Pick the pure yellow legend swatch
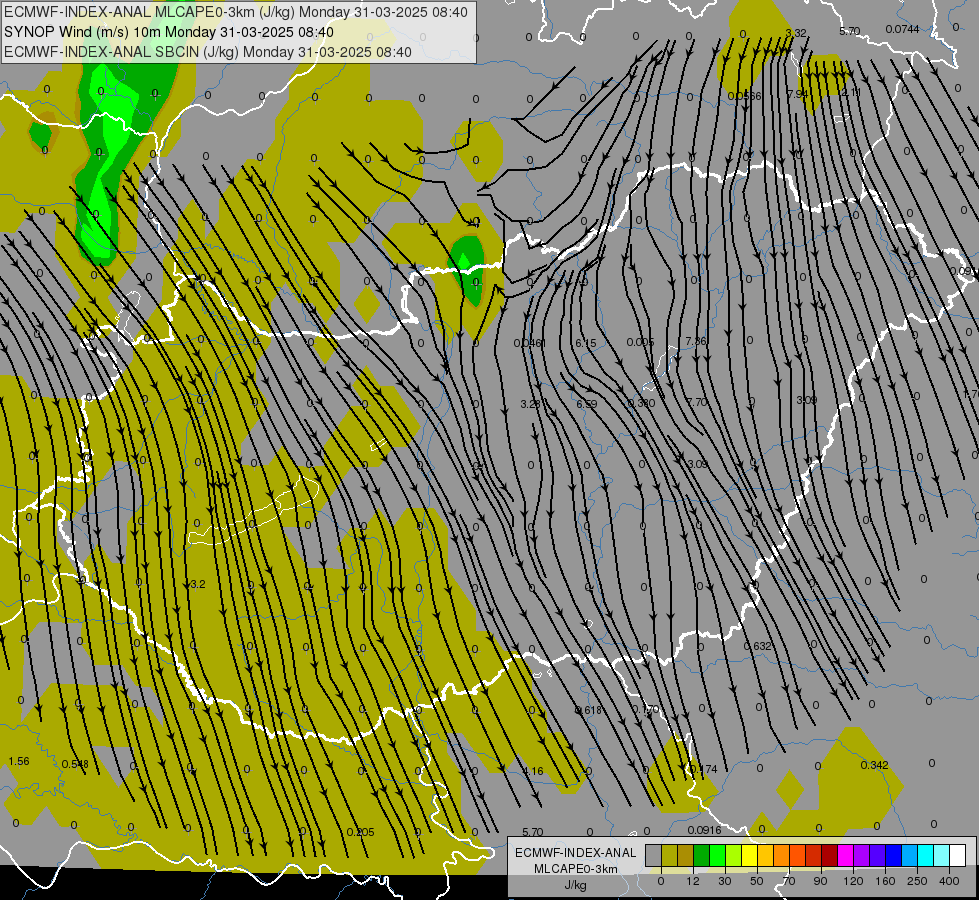 click(x=750, y=855)
